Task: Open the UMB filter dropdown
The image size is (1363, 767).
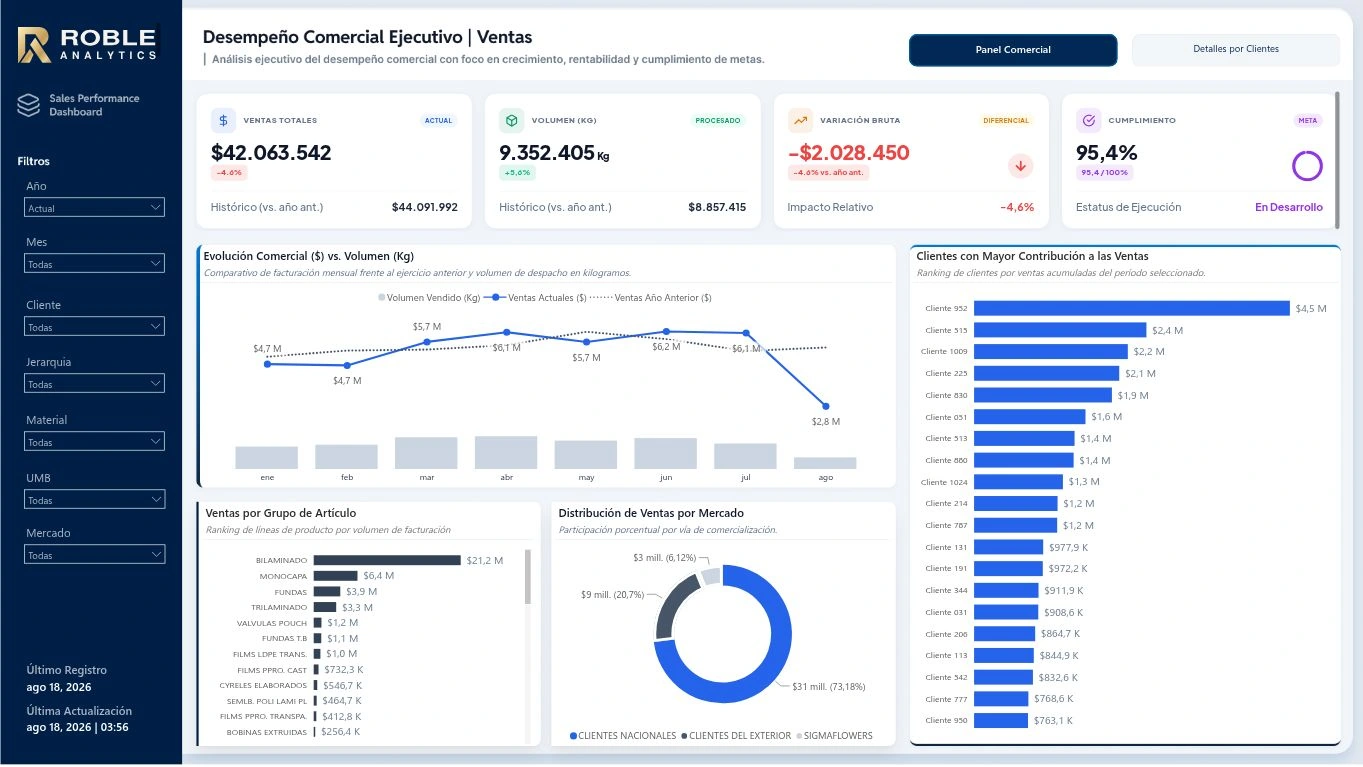Action: coord(94,500)
